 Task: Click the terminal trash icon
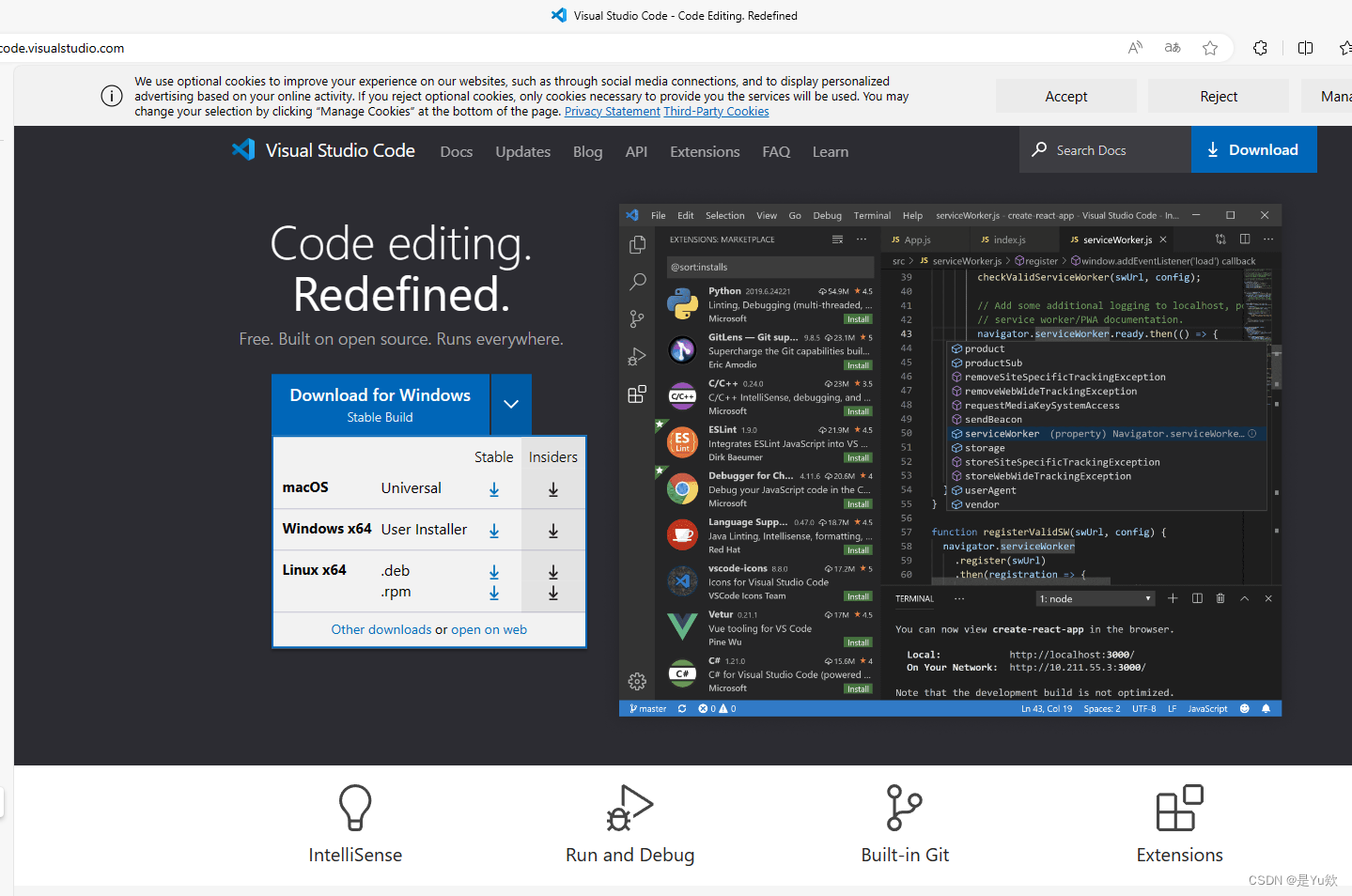tap(1220, 598)
